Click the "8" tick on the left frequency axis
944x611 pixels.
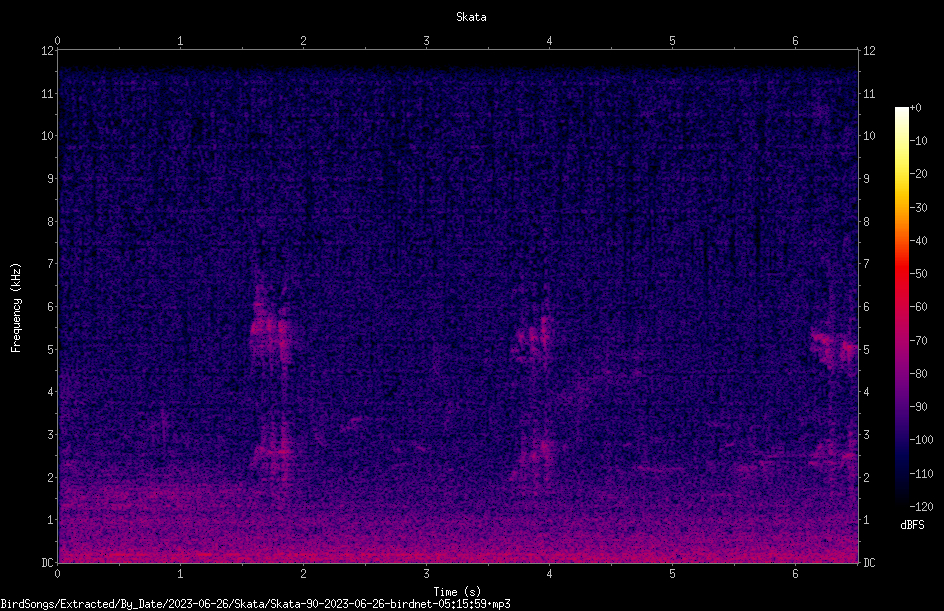pyautogui.click(x=51, y=222)
